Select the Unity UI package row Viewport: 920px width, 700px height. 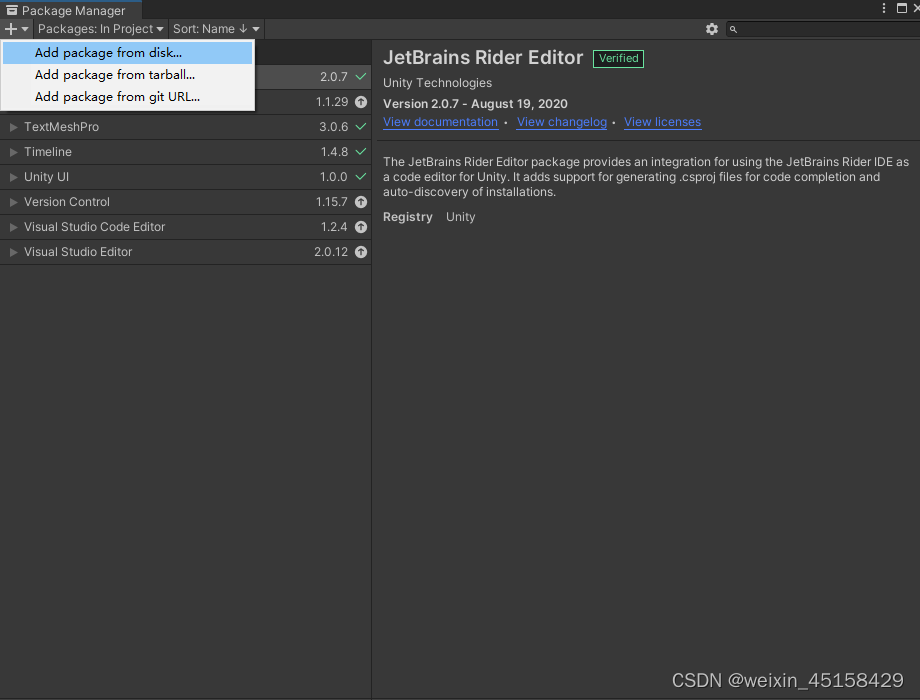(x=185, y=177)
